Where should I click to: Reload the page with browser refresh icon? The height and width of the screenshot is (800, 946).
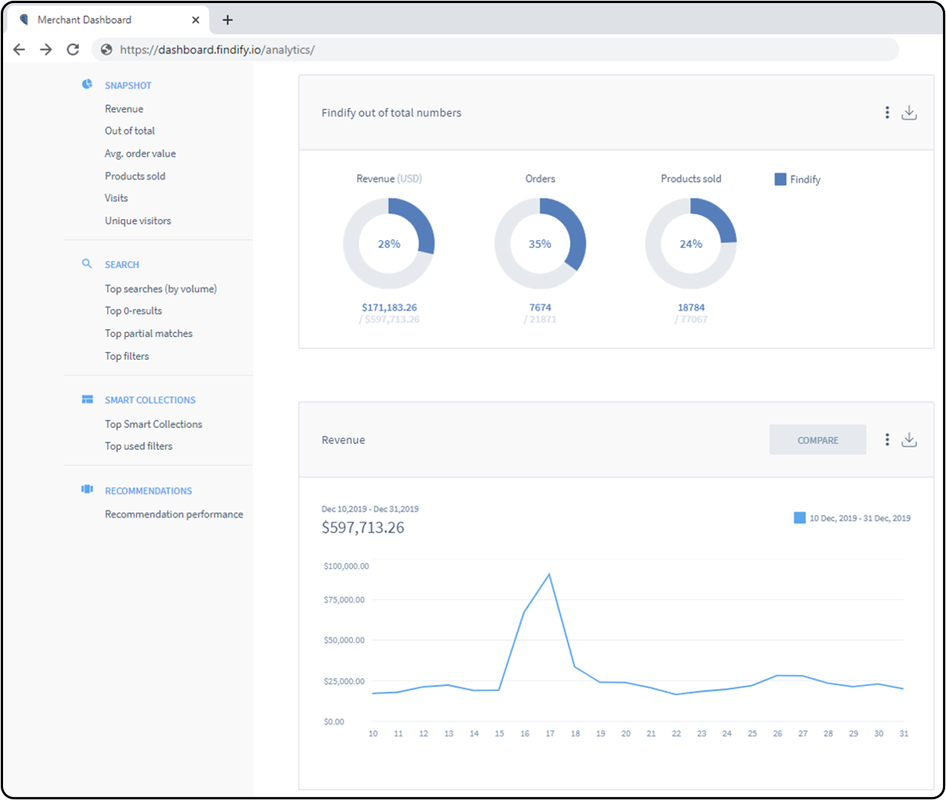coord(72,49)
